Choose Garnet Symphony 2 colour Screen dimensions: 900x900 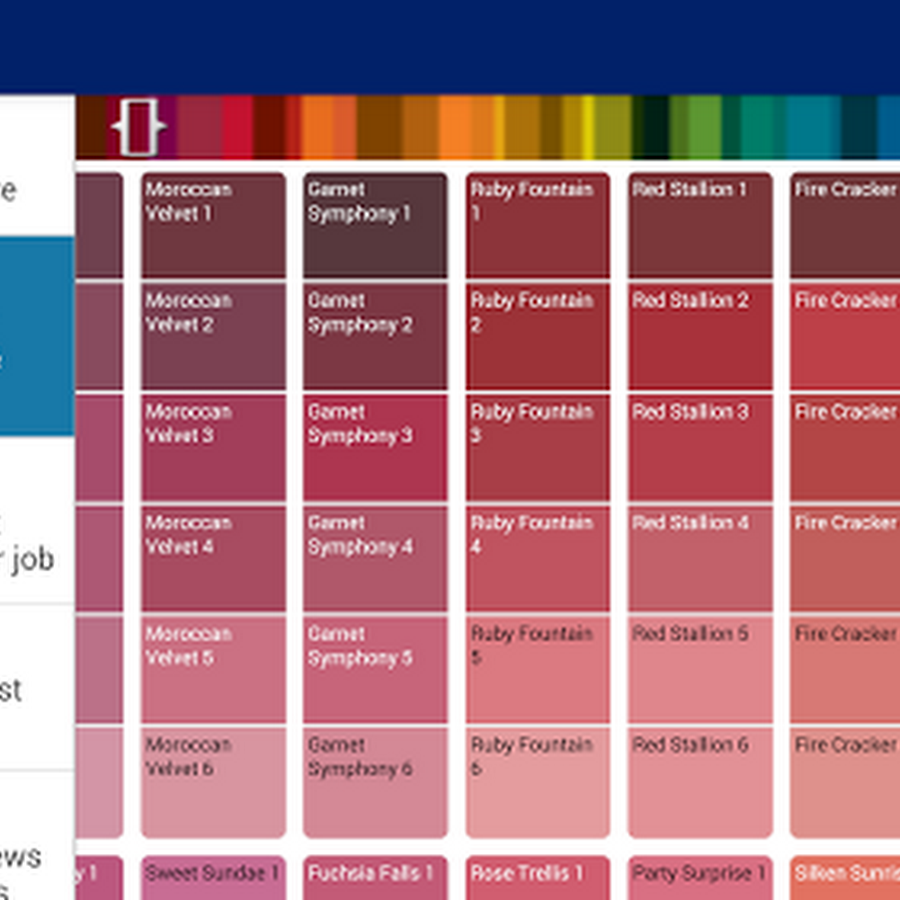pyautogui.click(x=375, y=336)
